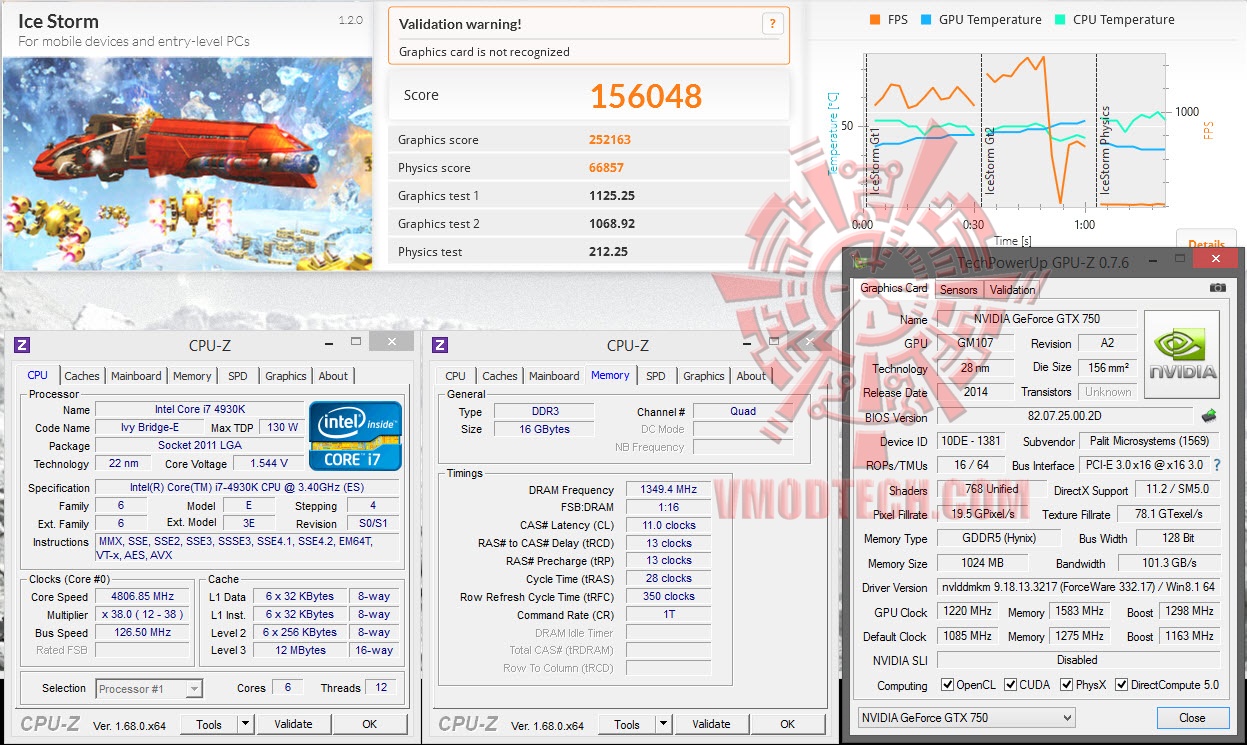Click the Bus Interface question mark icon

[x=1217, y=465]
